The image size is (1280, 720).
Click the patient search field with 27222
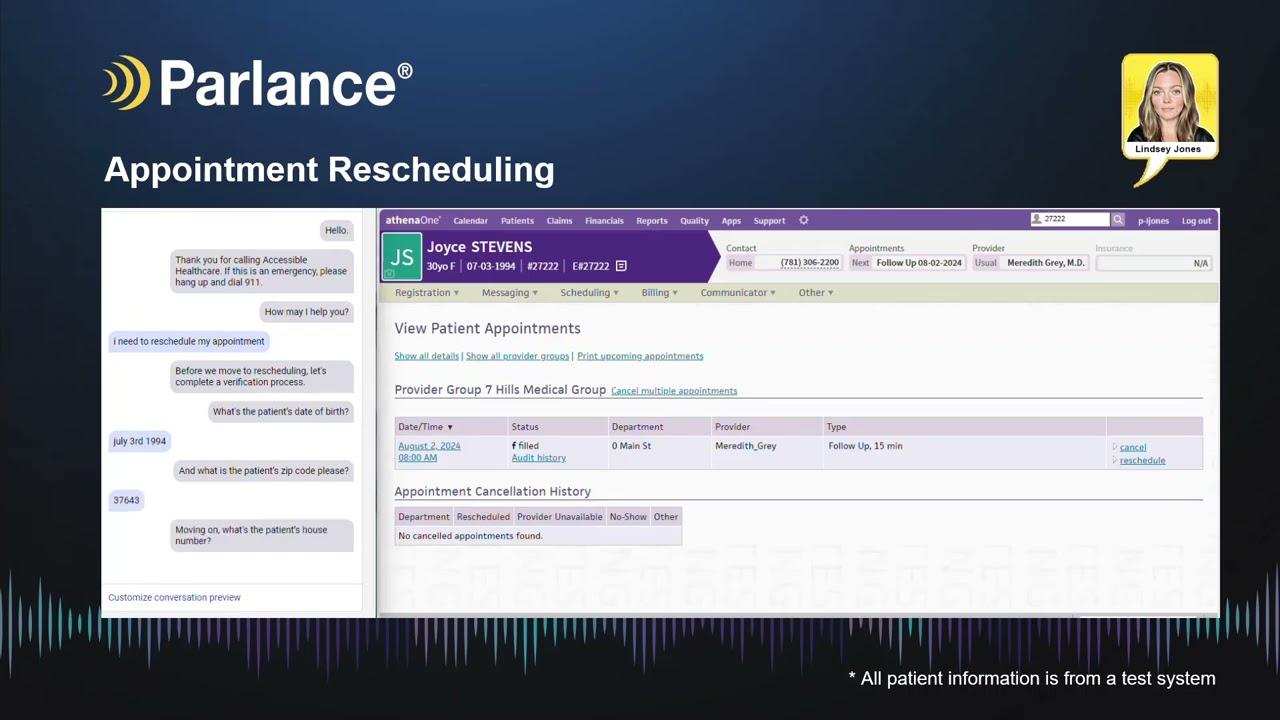1070,219
